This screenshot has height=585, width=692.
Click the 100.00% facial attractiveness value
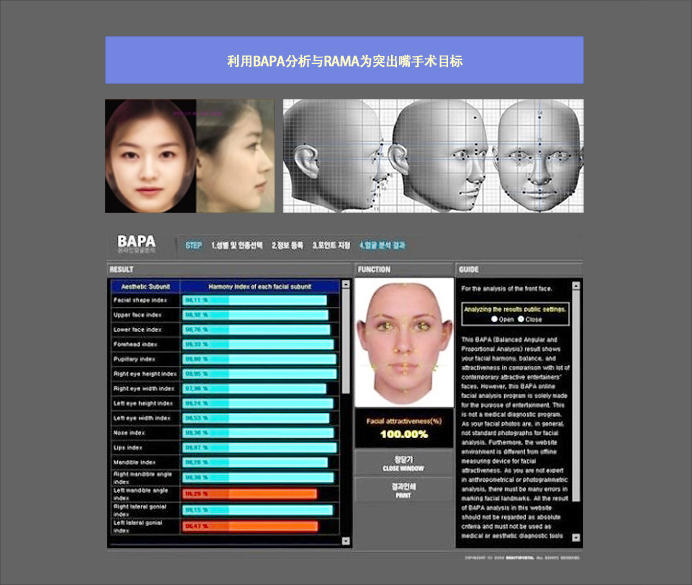point(404,434)
